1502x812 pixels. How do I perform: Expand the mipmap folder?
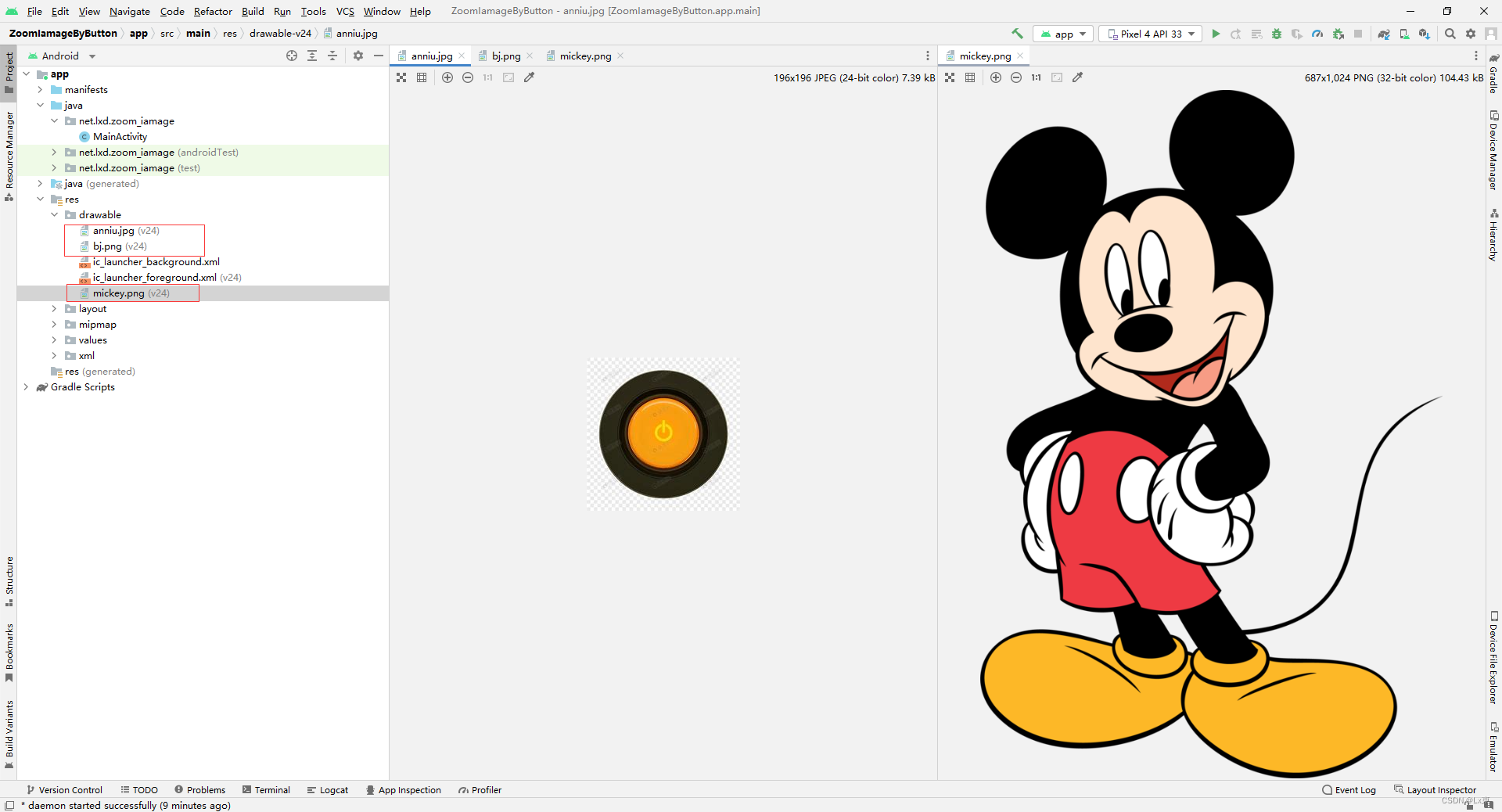pos(55,325)
